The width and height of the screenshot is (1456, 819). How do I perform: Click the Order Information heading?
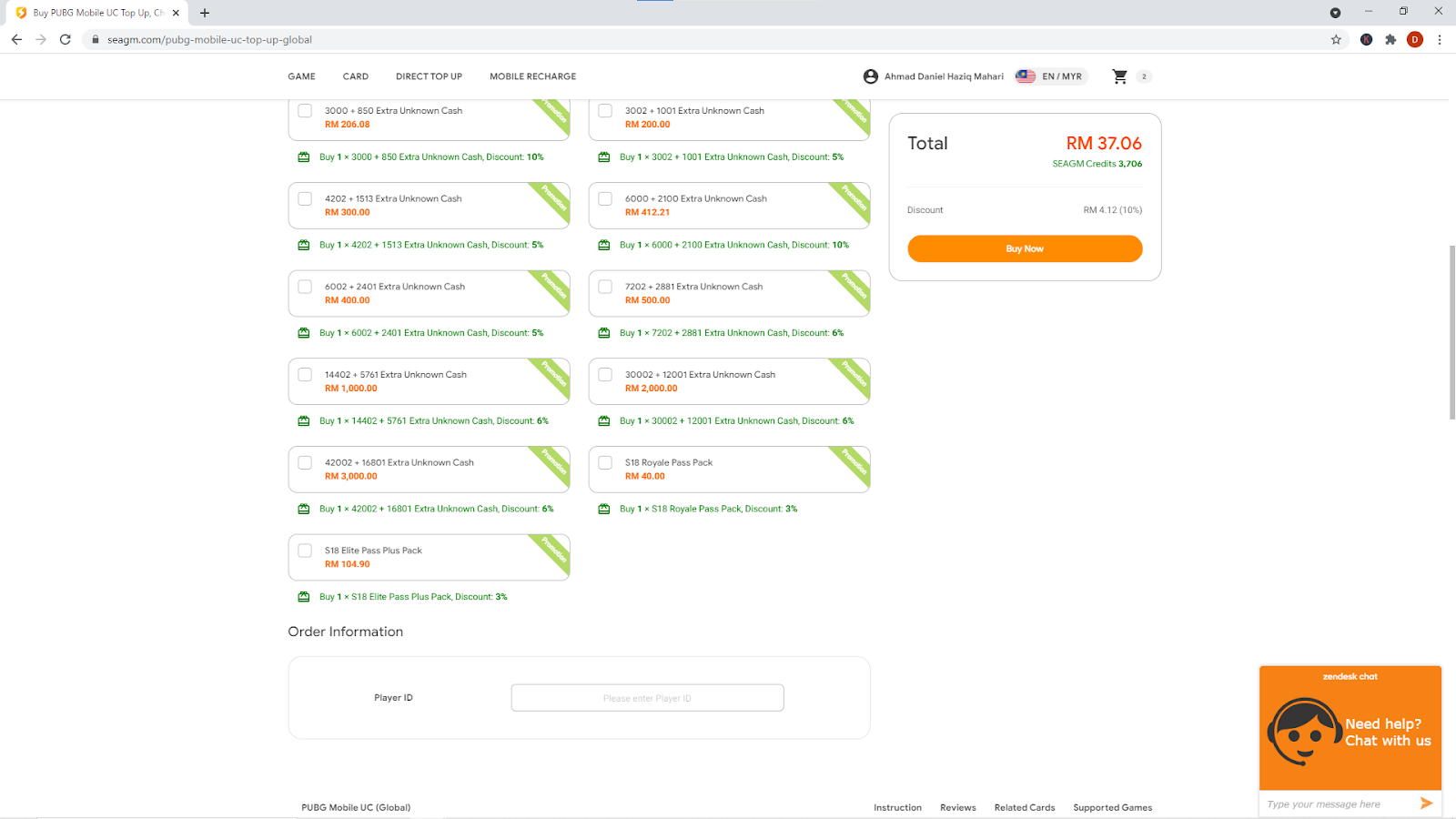click(x=346, y=632)
